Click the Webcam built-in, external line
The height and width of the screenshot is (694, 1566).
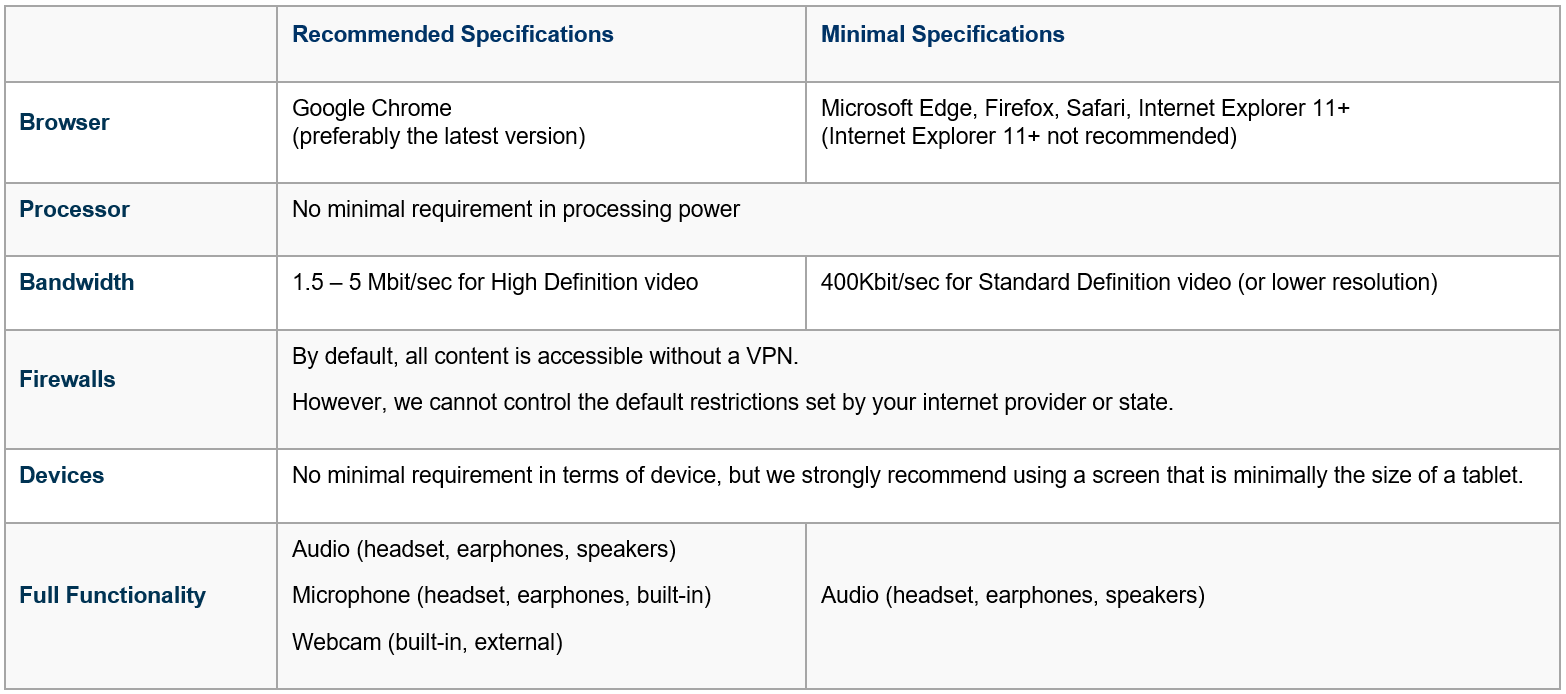coord(427,642)
